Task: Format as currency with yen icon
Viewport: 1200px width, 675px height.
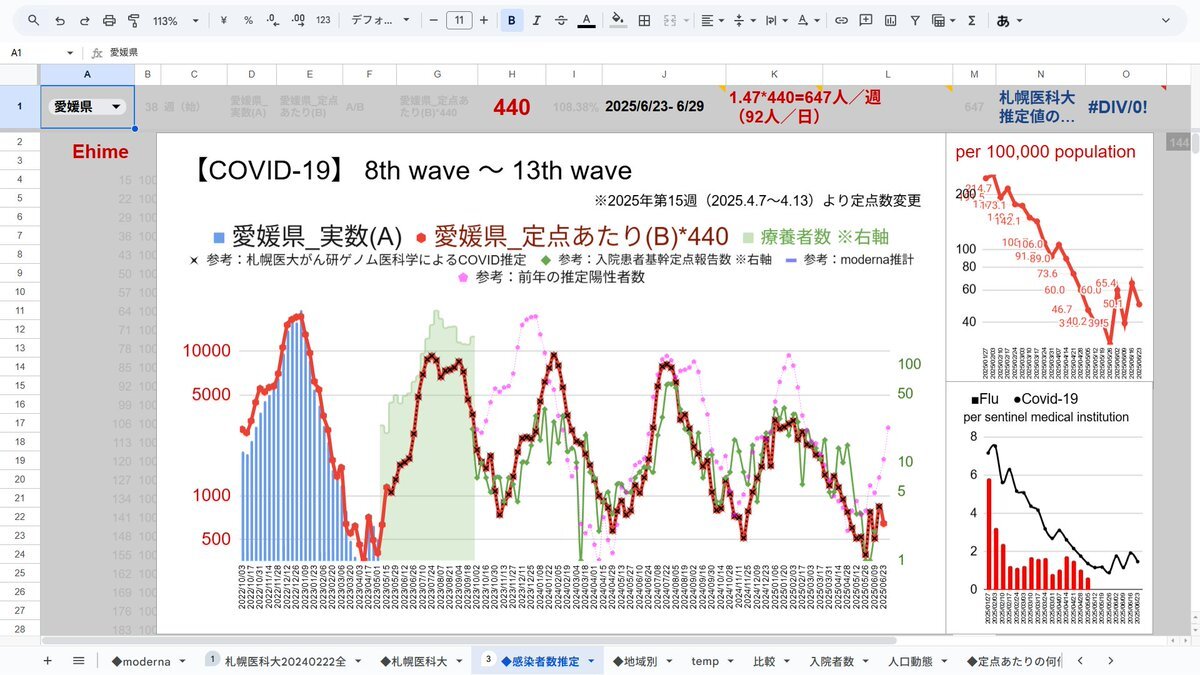Action: (222, 20)
